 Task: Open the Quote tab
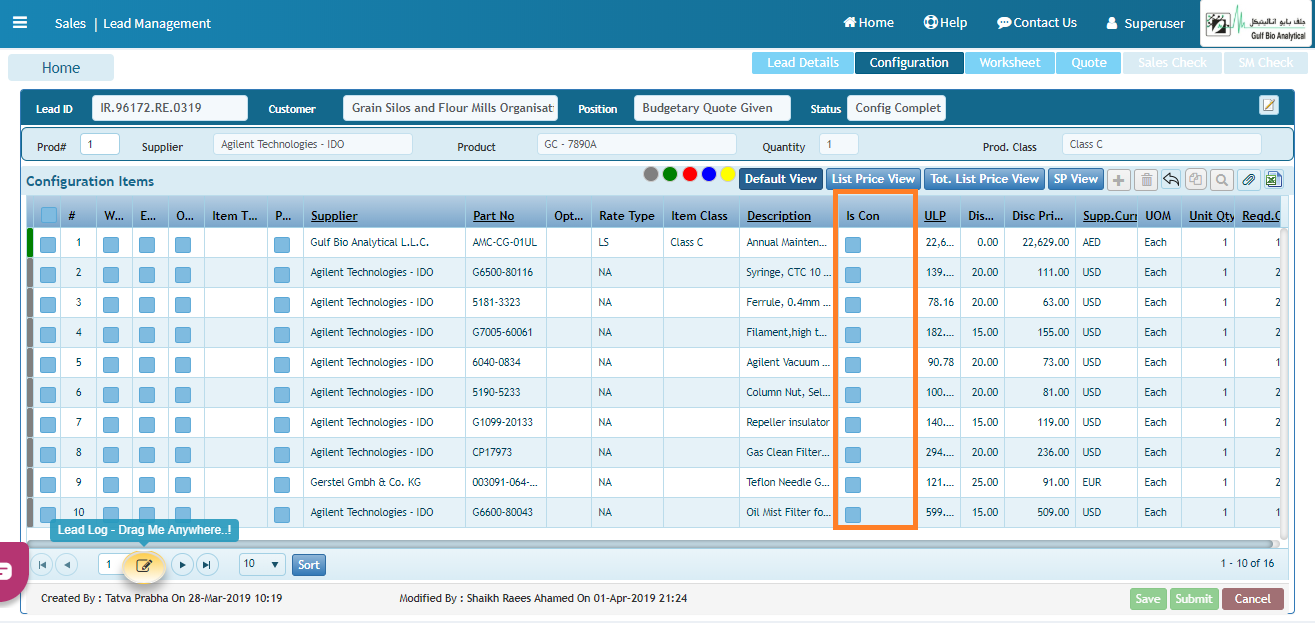(1089, 63)
